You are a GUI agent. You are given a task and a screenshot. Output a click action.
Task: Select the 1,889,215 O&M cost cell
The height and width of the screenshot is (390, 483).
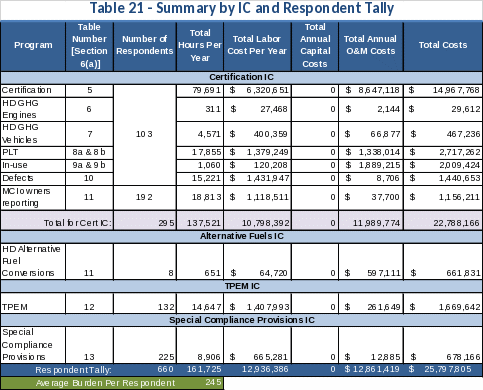click(371, 166)
